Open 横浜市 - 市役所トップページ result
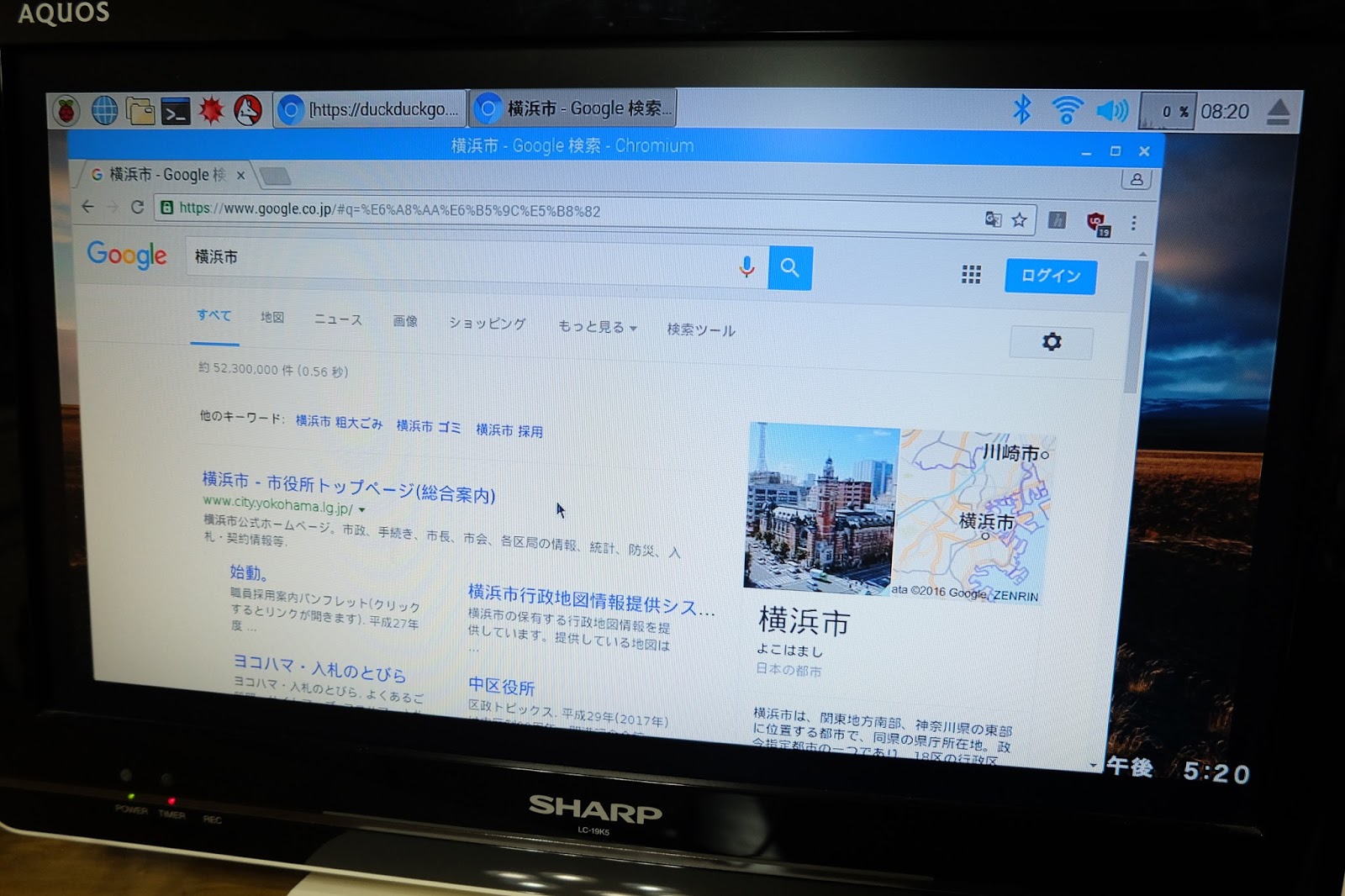The height and width of the screenshot is (896, 1345). click(349, 487)
